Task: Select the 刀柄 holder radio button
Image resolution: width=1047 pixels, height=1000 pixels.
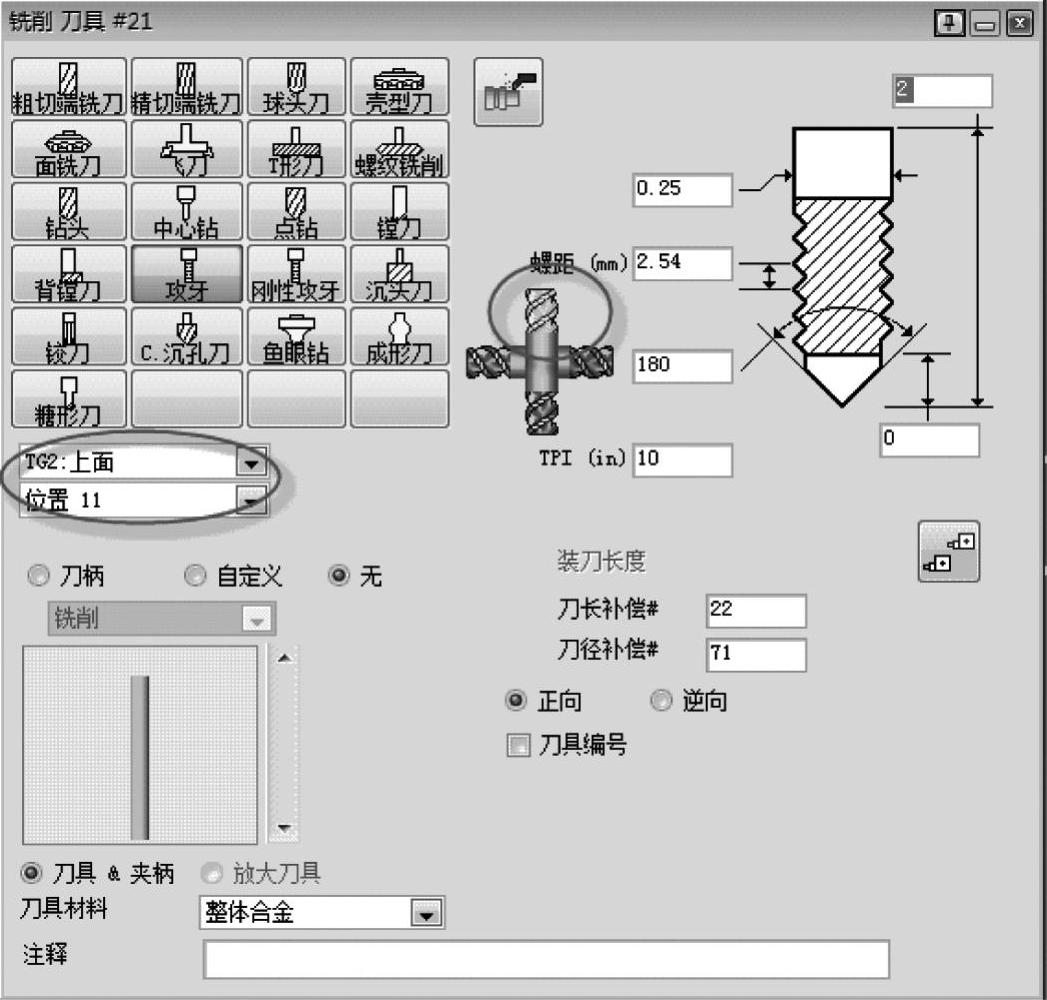Action: click(x=39, y=575)
